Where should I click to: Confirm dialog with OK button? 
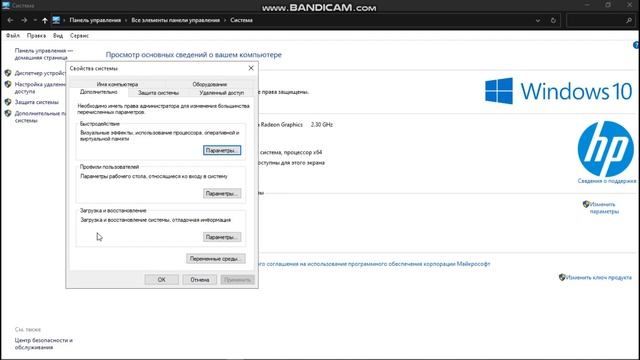(162, 280)
